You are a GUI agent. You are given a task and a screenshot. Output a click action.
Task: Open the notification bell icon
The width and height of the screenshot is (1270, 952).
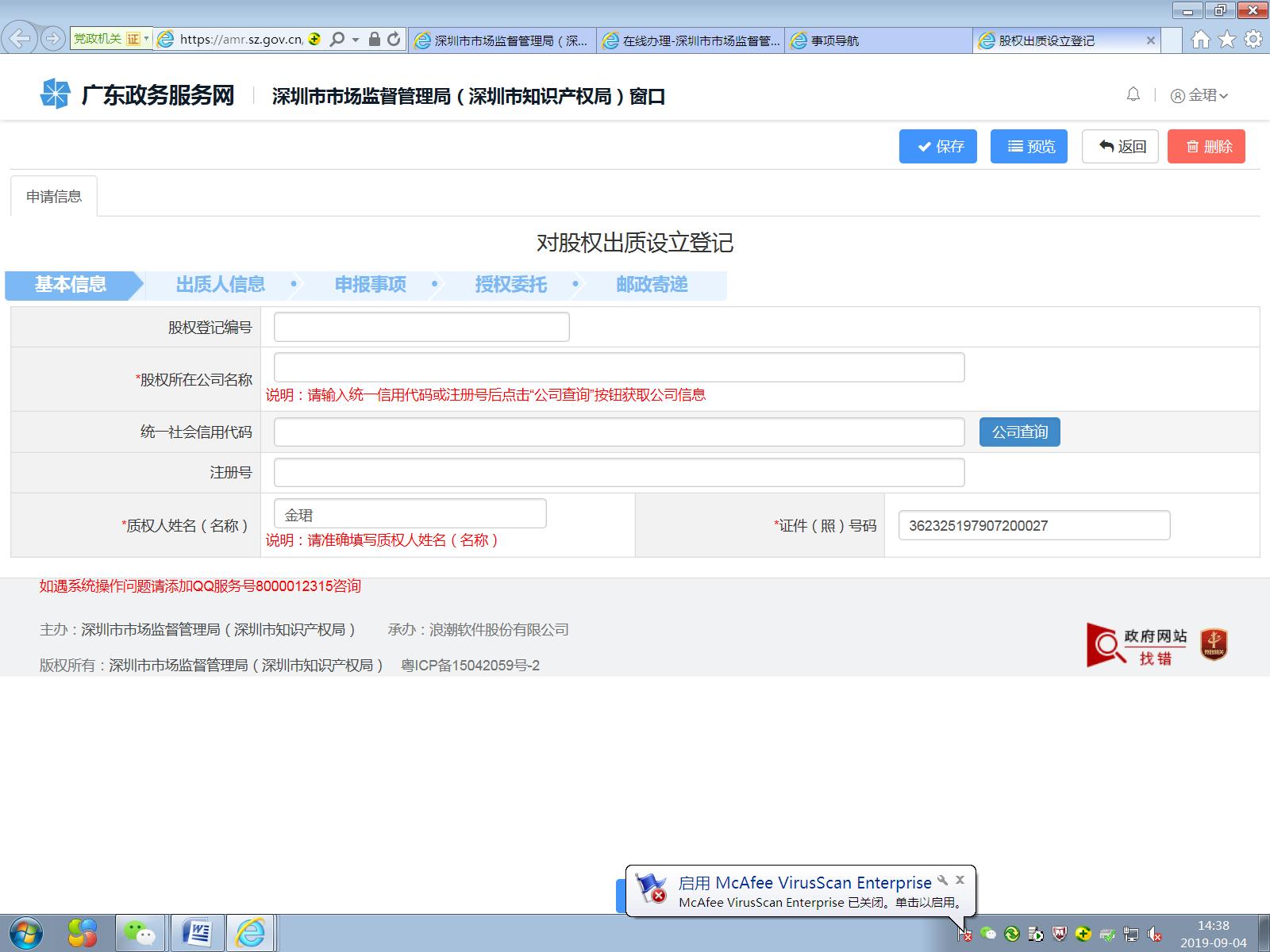pos(1133,94)
